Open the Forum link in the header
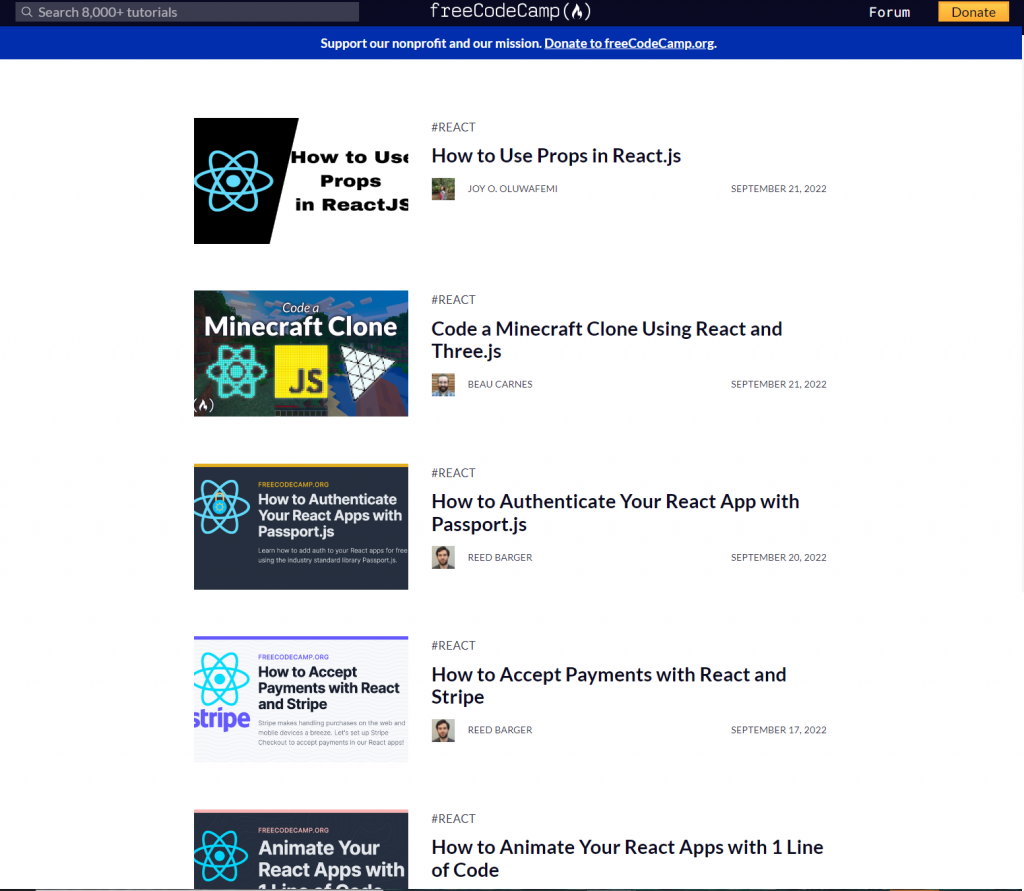 pyautogui.click(x=889, y=12)
